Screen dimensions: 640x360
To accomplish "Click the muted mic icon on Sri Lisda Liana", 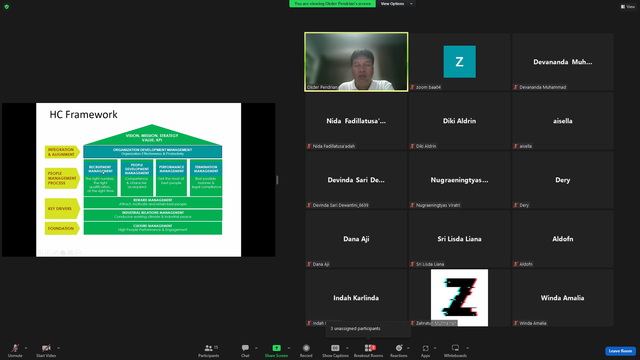I will point(412,264).
